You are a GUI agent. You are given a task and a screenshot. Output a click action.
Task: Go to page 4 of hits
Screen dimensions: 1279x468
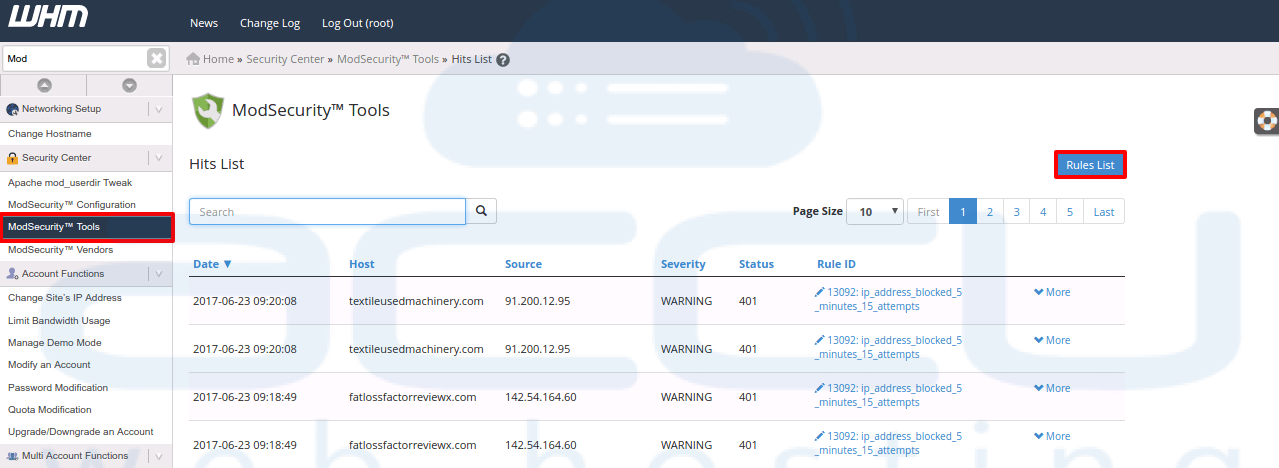tap(1043, 211)
